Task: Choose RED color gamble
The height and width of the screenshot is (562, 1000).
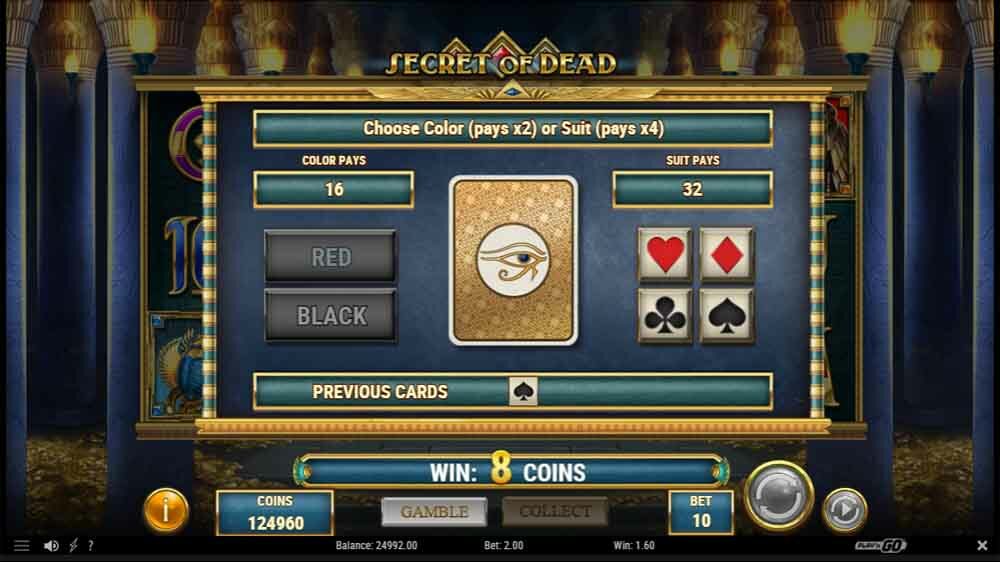Action: point(330,256)
